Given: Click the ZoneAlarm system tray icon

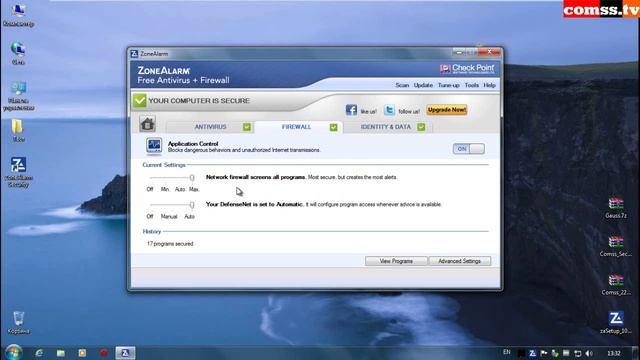Looking at the screenshot, I should click(x=532, y=353).
